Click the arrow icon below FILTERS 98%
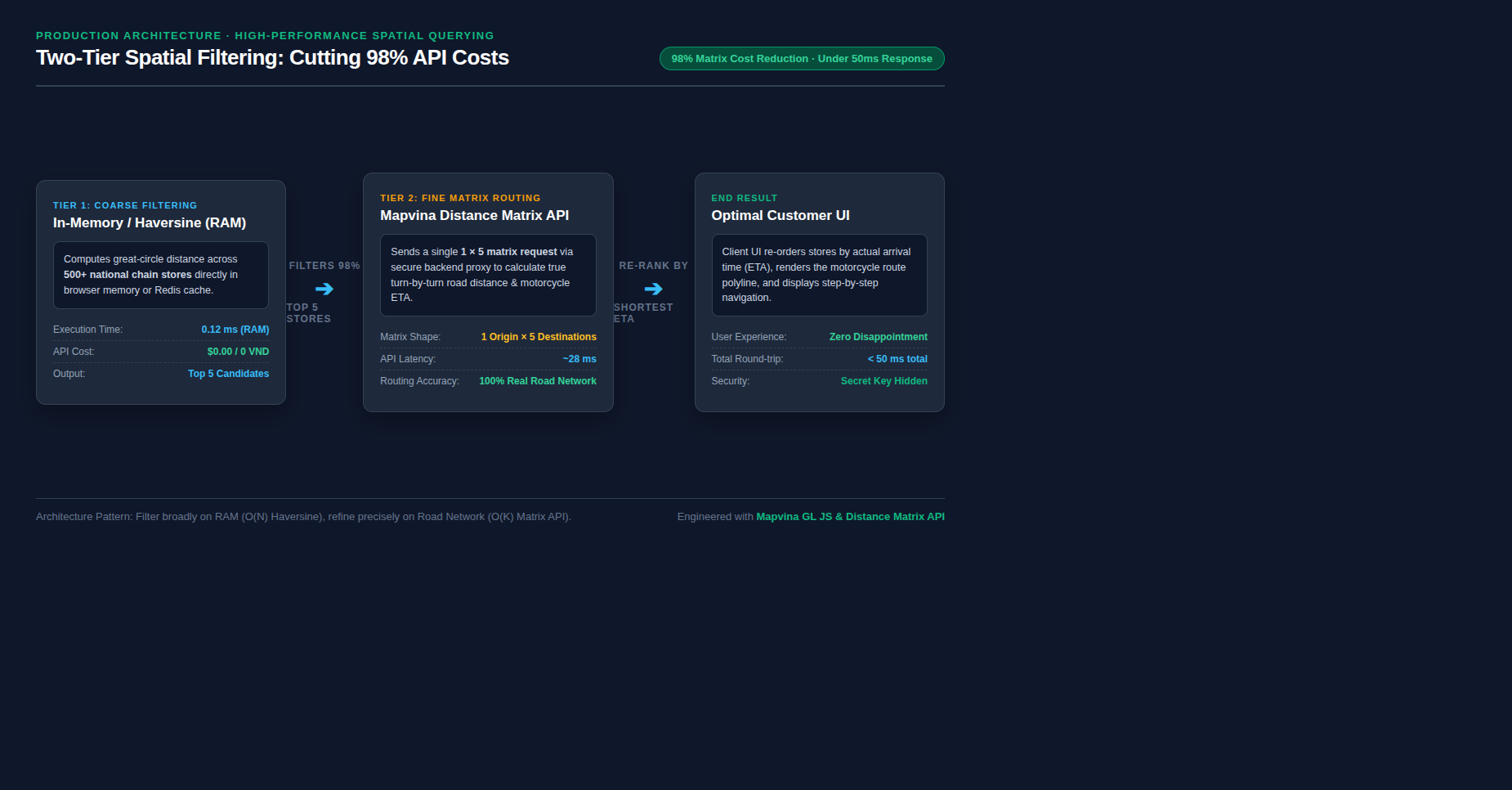The width and height of the screenshot is (1512, 790). tap(324, 289)
